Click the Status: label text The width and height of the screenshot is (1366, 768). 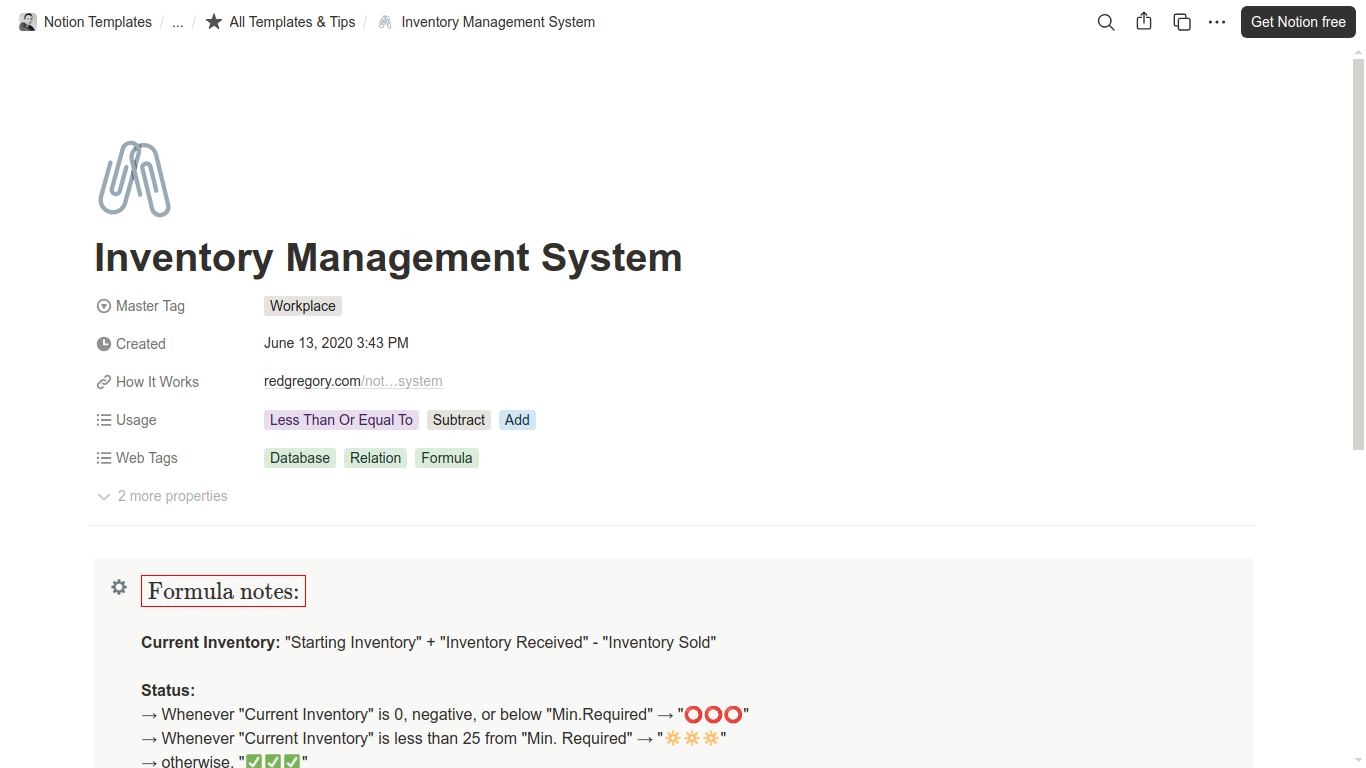coord(168,690)
